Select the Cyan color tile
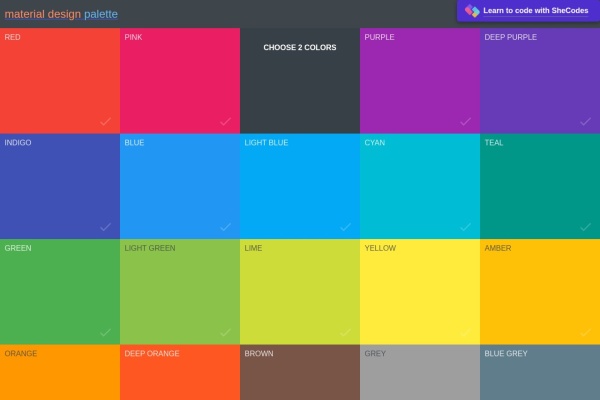Viewport: 600px width, 400px height. click(420, 186)
